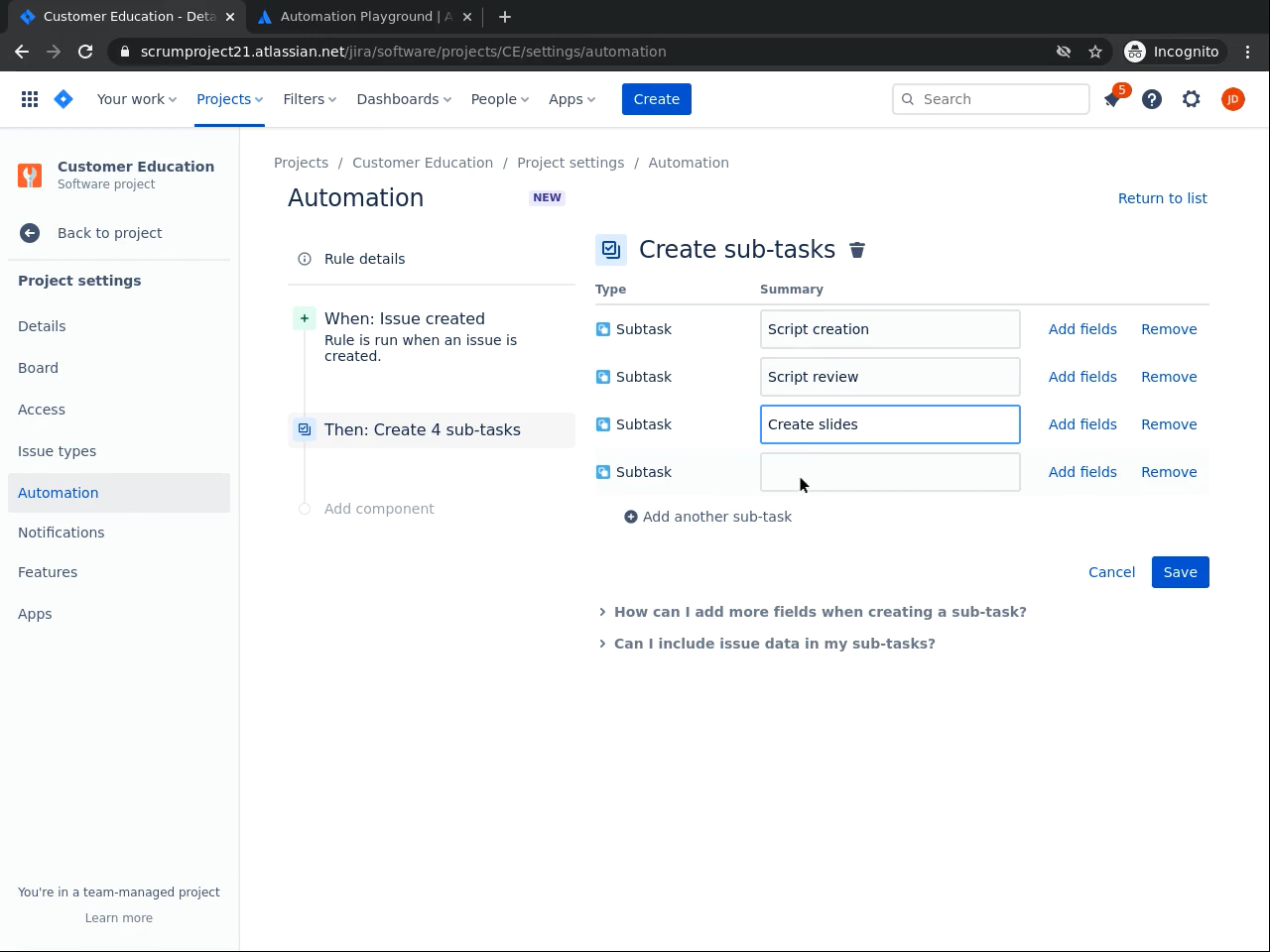1270x952 pixels.
Task: Click the empty fourth sub-task summary field
Action: coord(889,472)
